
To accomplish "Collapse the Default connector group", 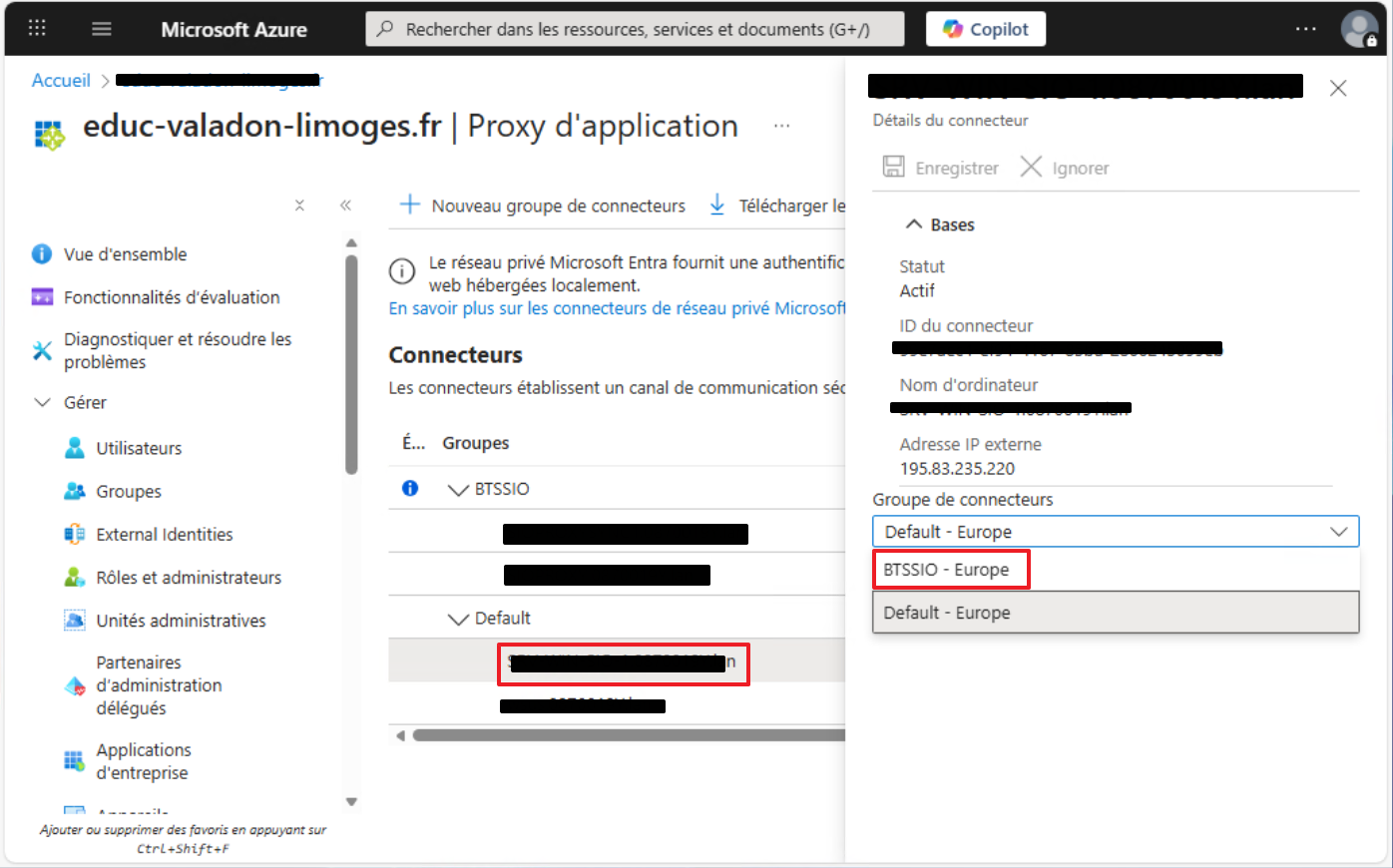I will pyautogui.click(x=458, y=620).
